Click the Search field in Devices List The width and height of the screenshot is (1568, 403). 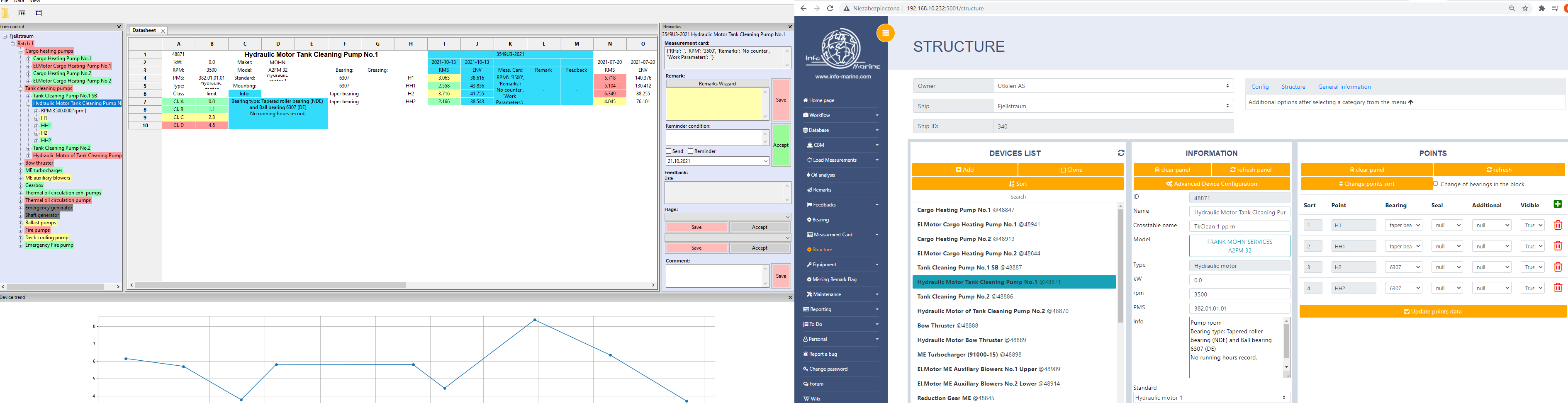pyautogui.click(x=1017, y=197)
